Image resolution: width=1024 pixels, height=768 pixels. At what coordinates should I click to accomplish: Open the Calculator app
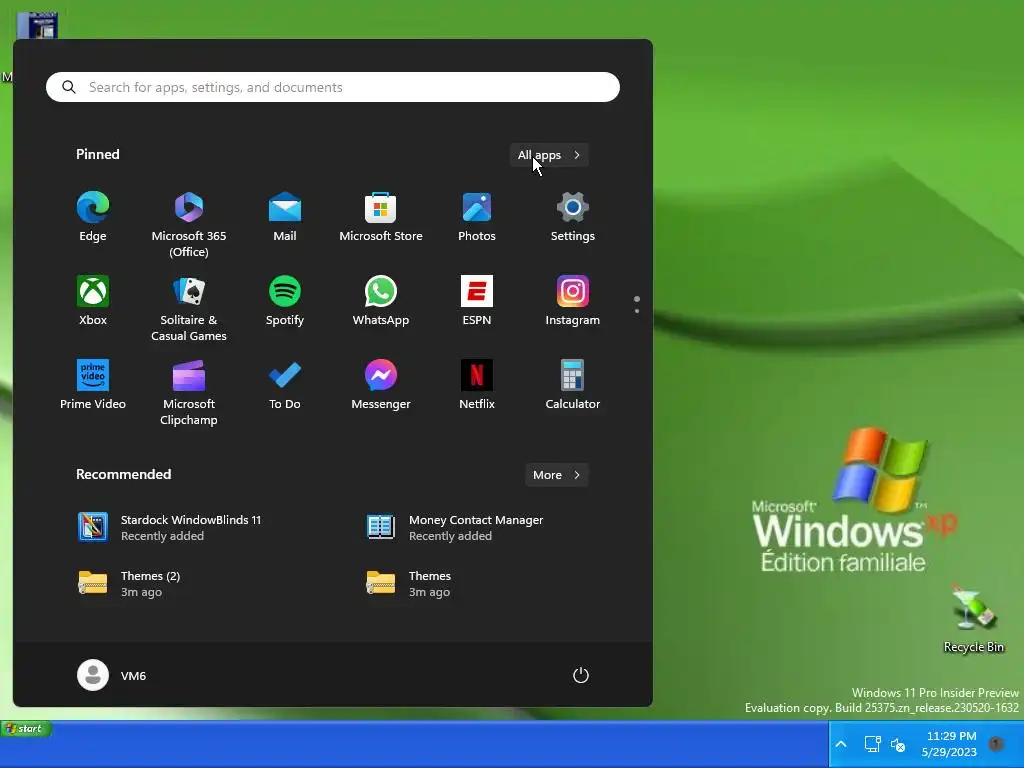[x=573, y=385]
